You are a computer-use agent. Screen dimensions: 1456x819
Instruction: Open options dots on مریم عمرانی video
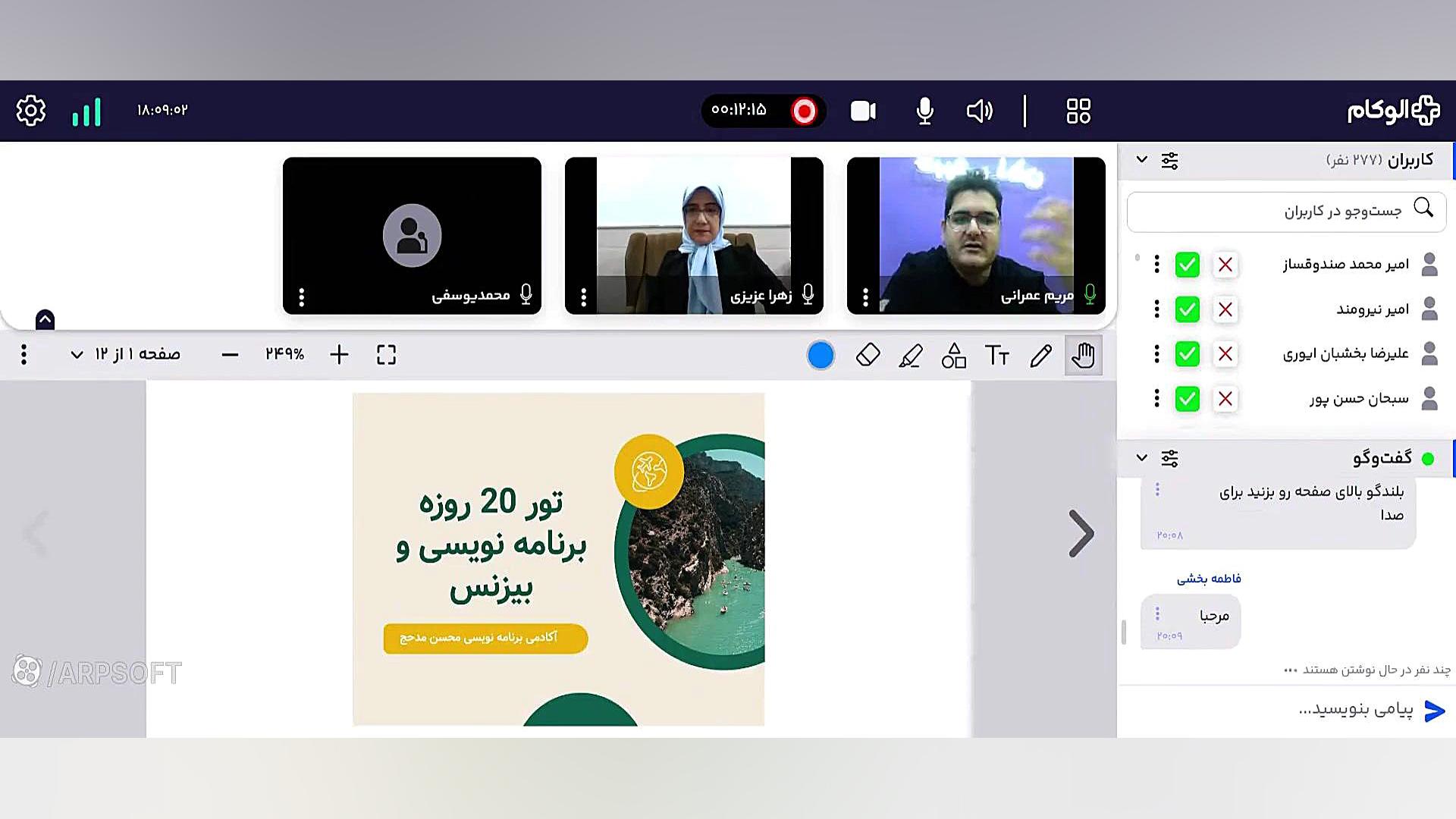[x=865, y=297]
